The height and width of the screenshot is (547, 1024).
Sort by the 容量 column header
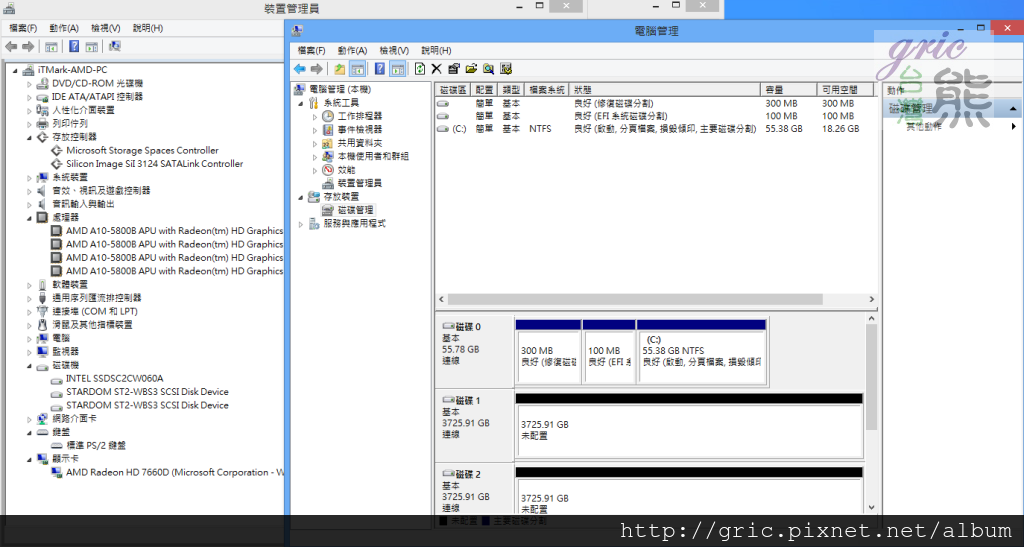[x=789, y=90]
